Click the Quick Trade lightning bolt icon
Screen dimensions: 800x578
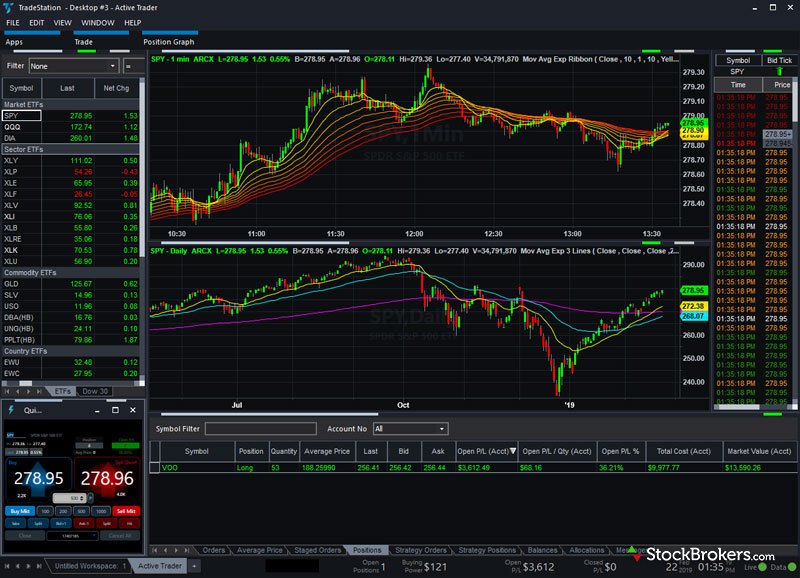(11, 410)
